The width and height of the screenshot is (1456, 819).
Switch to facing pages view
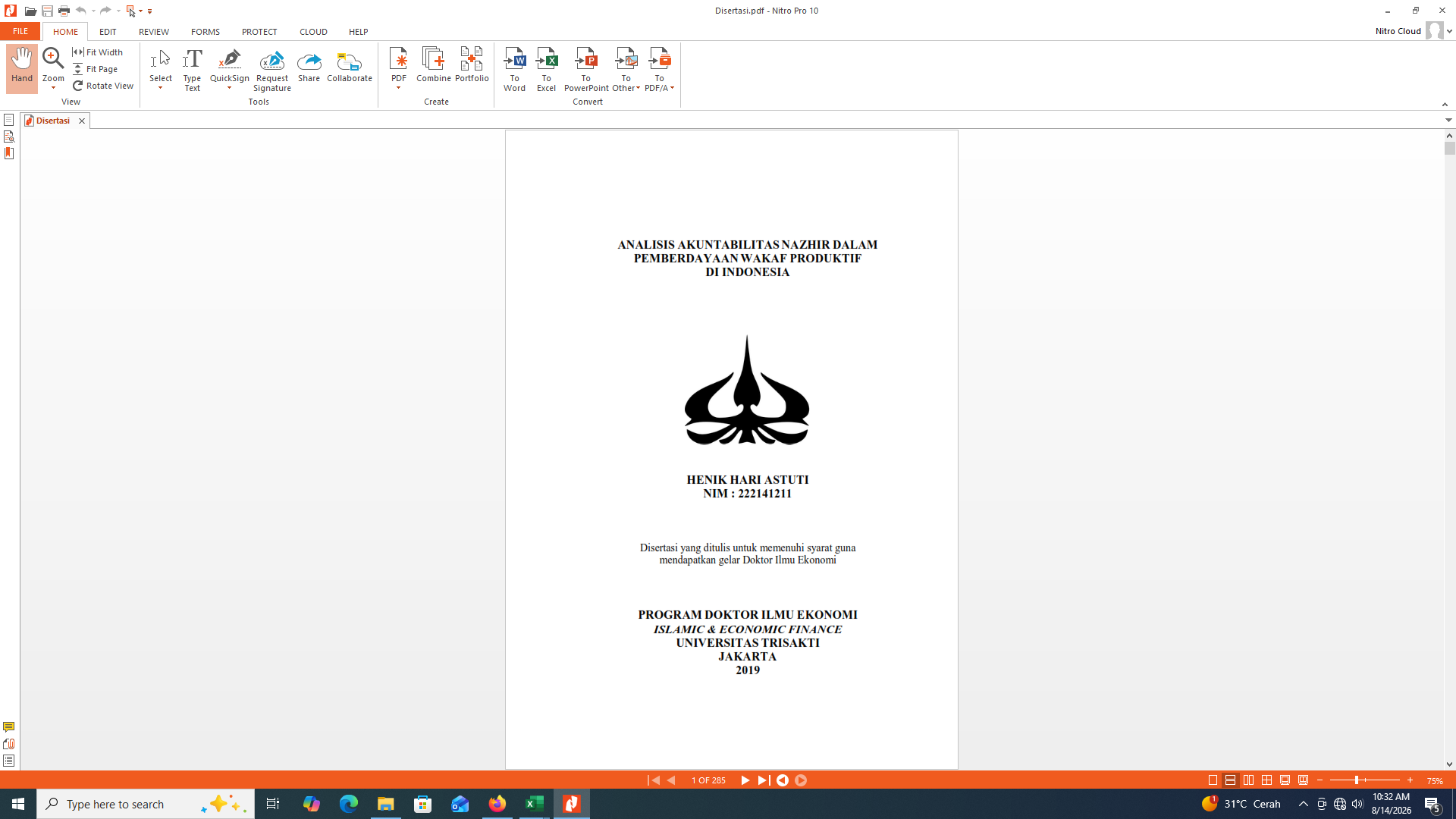click(1249, 780)
